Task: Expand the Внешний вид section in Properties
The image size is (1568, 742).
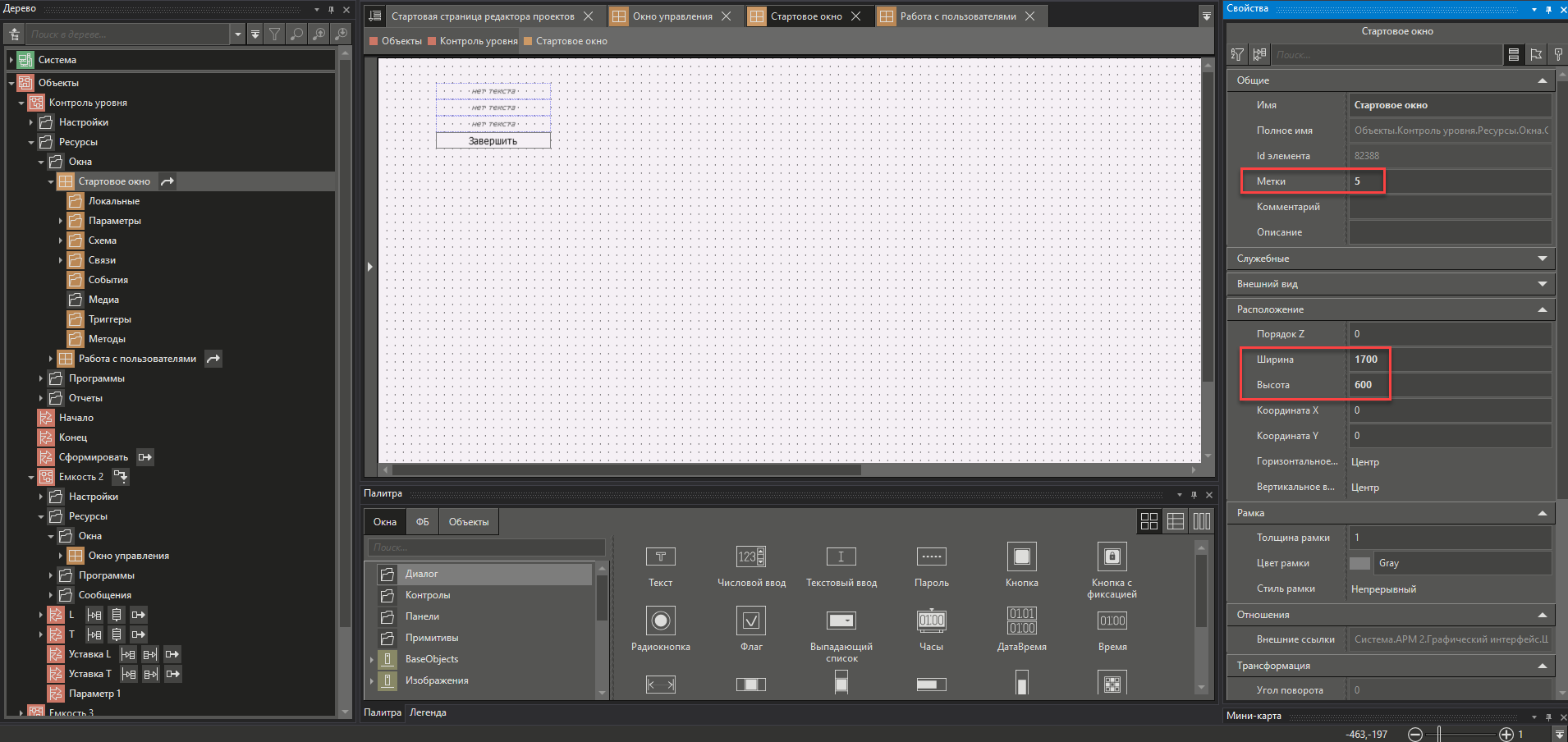Action: (x=1541, y=283)
